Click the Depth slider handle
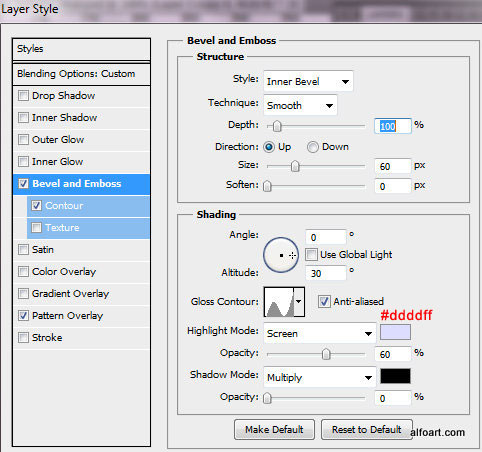 (x=277, y=126)
